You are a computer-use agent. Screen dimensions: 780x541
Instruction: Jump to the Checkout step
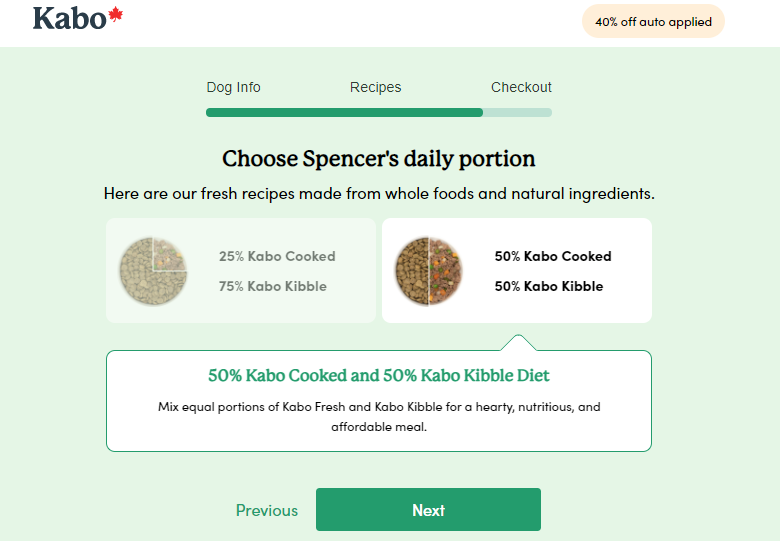pos(521,87)
